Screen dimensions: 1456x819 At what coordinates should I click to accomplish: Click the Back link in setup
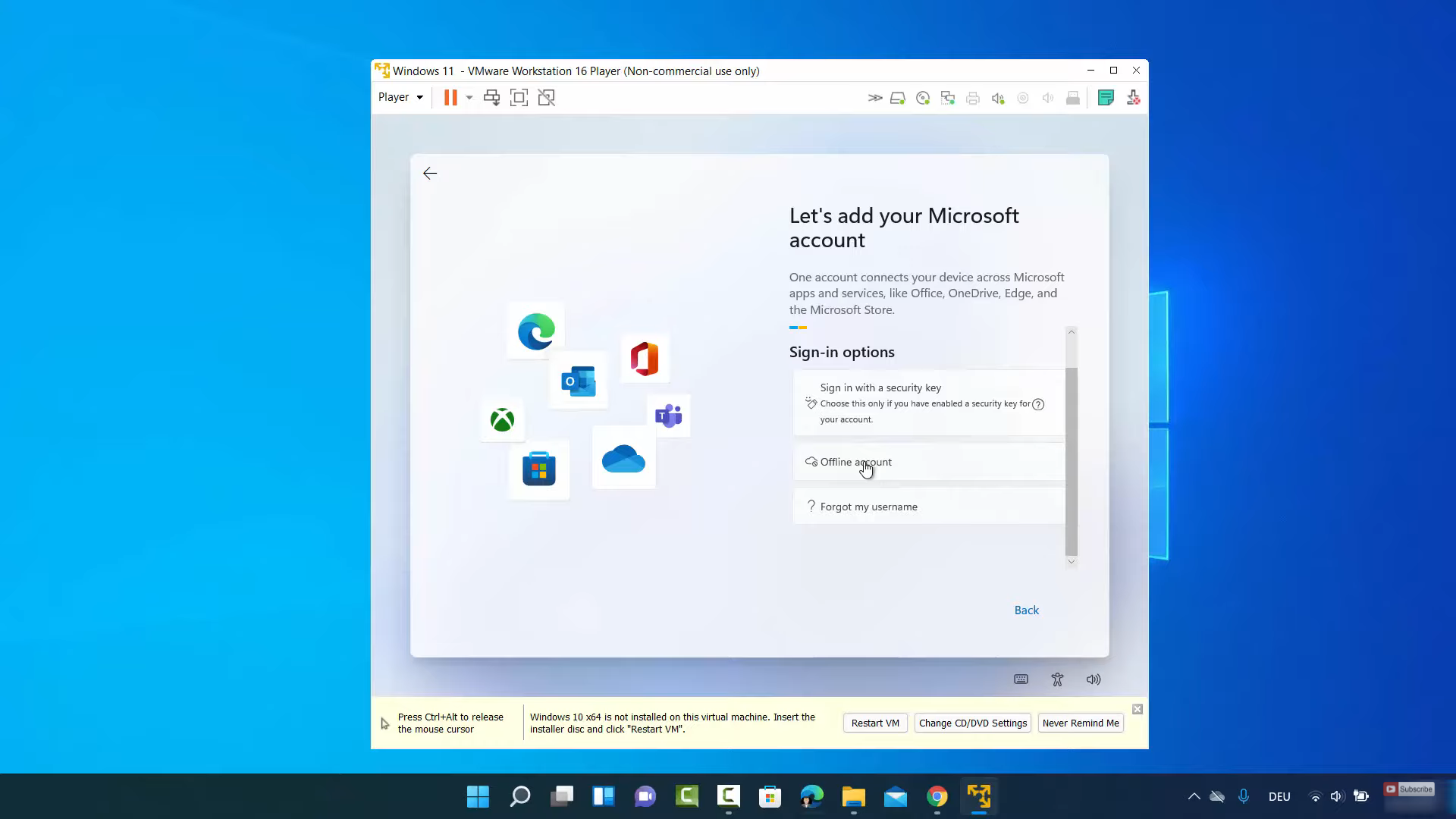1026,610
